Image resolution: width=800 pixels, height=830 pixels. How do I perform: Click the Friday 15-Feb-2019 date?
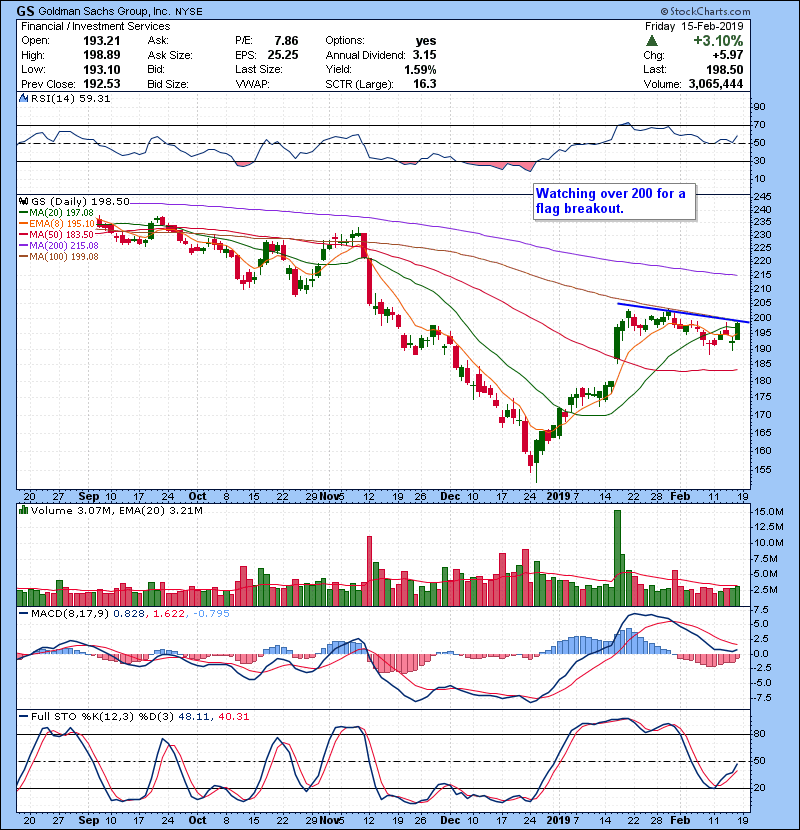[694, 26]
